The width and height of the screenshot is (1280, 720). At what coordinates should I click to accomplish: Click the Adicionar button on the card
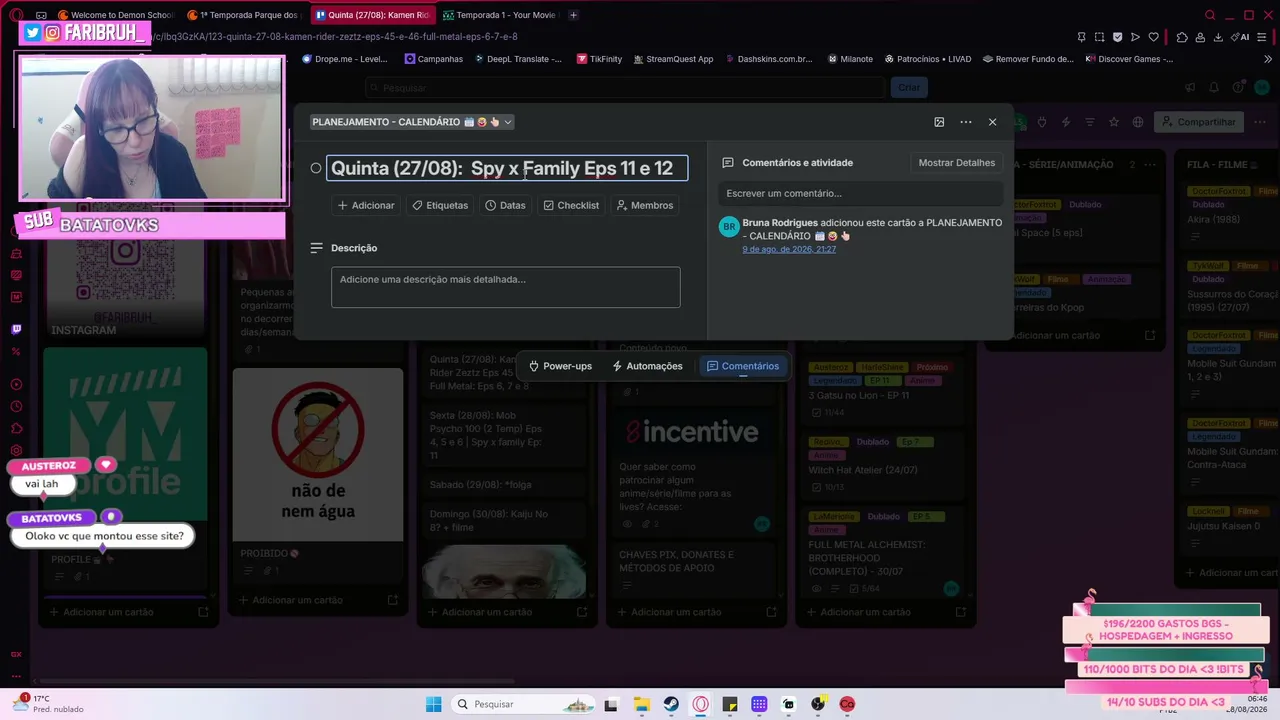coord(366,205)
